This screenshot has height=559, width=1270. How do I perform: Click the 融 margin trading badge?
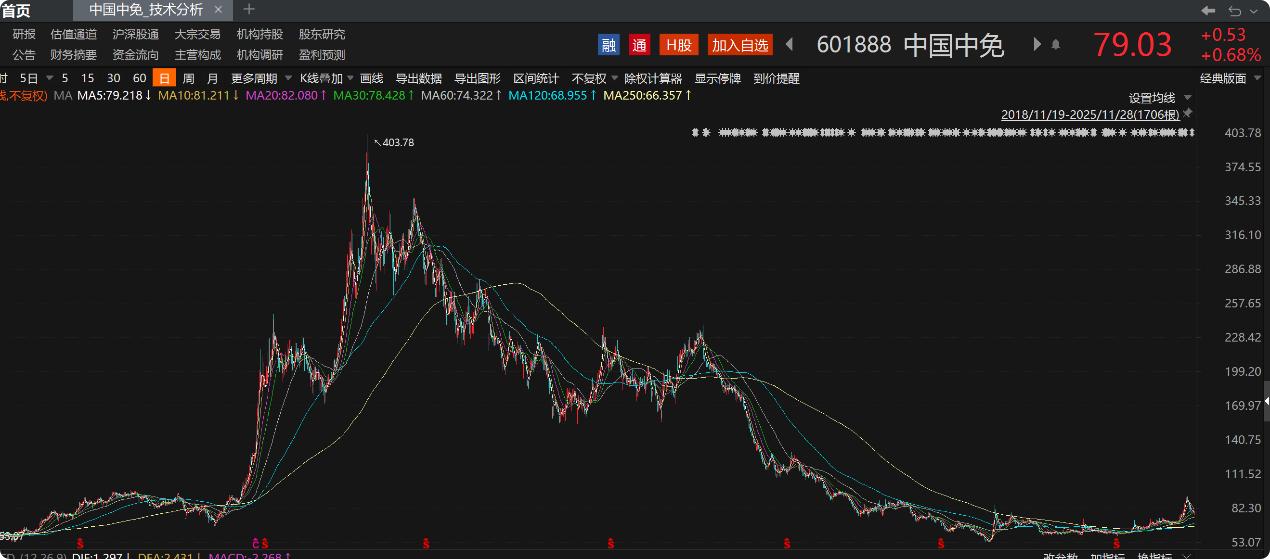point(609,45)
